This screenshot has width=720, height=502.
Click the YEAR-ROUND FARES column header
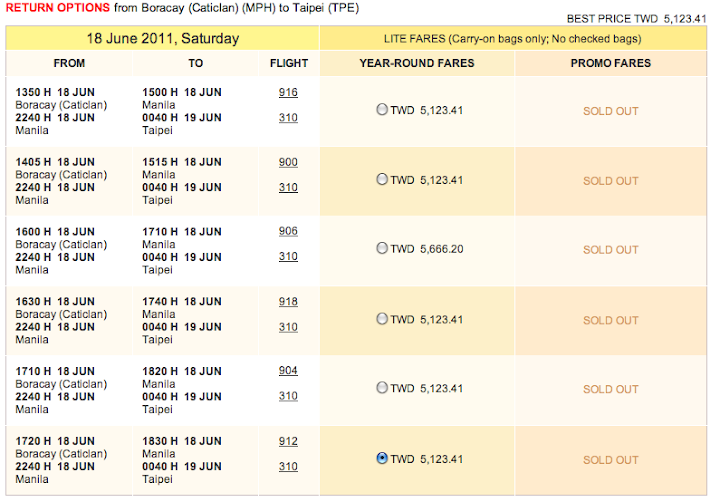[x=417, y=63]
